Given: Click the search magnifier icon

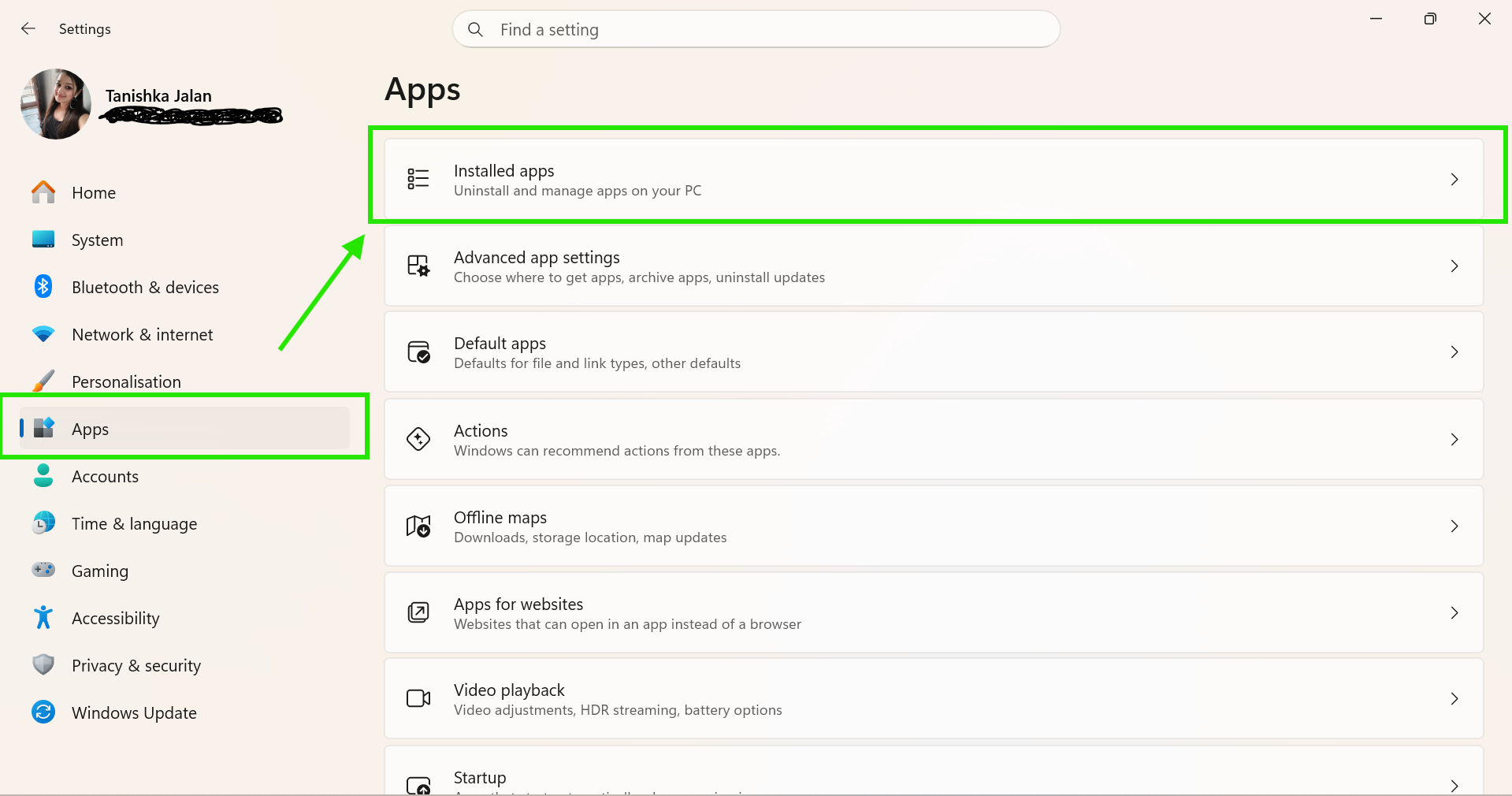Looking at the screenshot, I should [475, 30].
